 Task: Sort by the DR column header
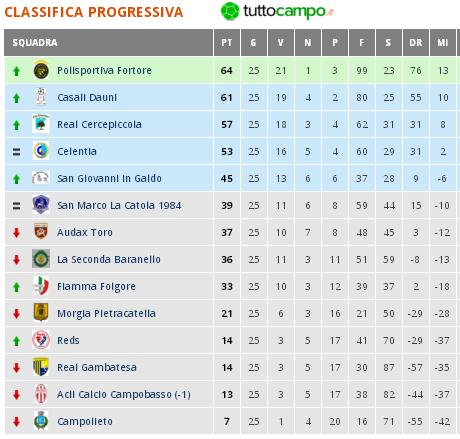coord(416,42)
